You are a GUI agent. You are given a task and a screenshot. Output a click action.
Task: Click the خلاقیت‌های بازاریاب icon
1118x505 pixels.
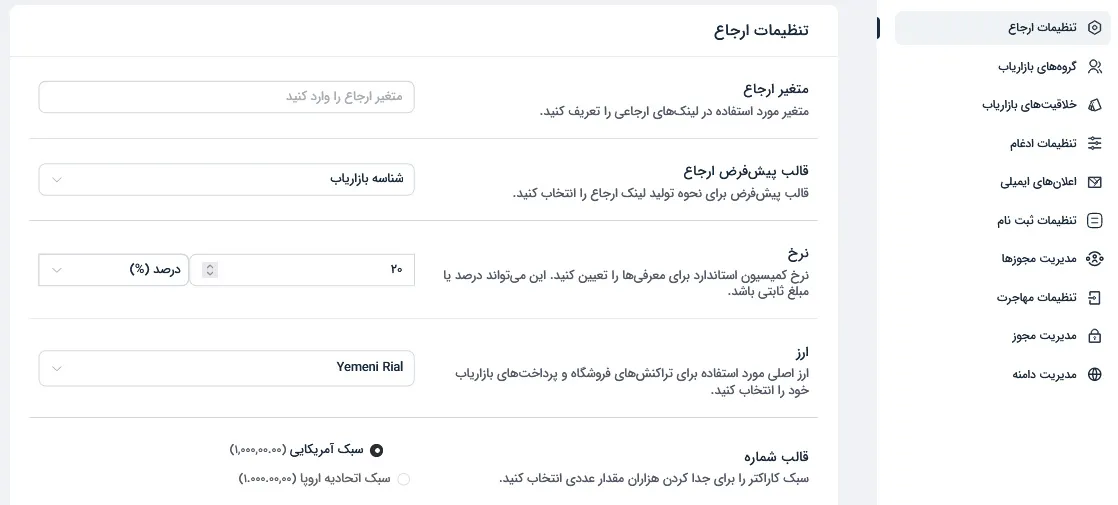pyautogui.click(x=1094, y=105)
